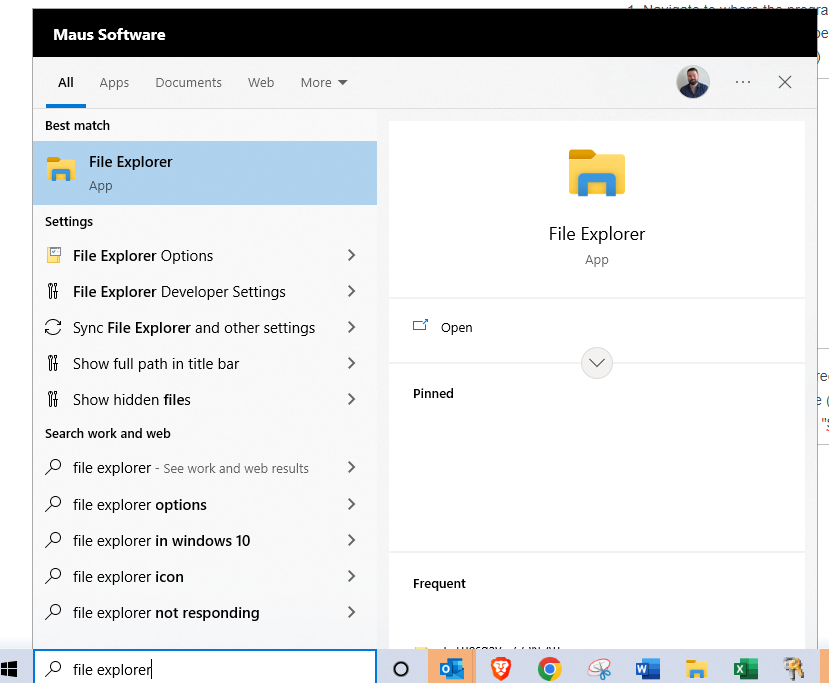Open Brave browser from the taskbar

(x=501, y=669)
